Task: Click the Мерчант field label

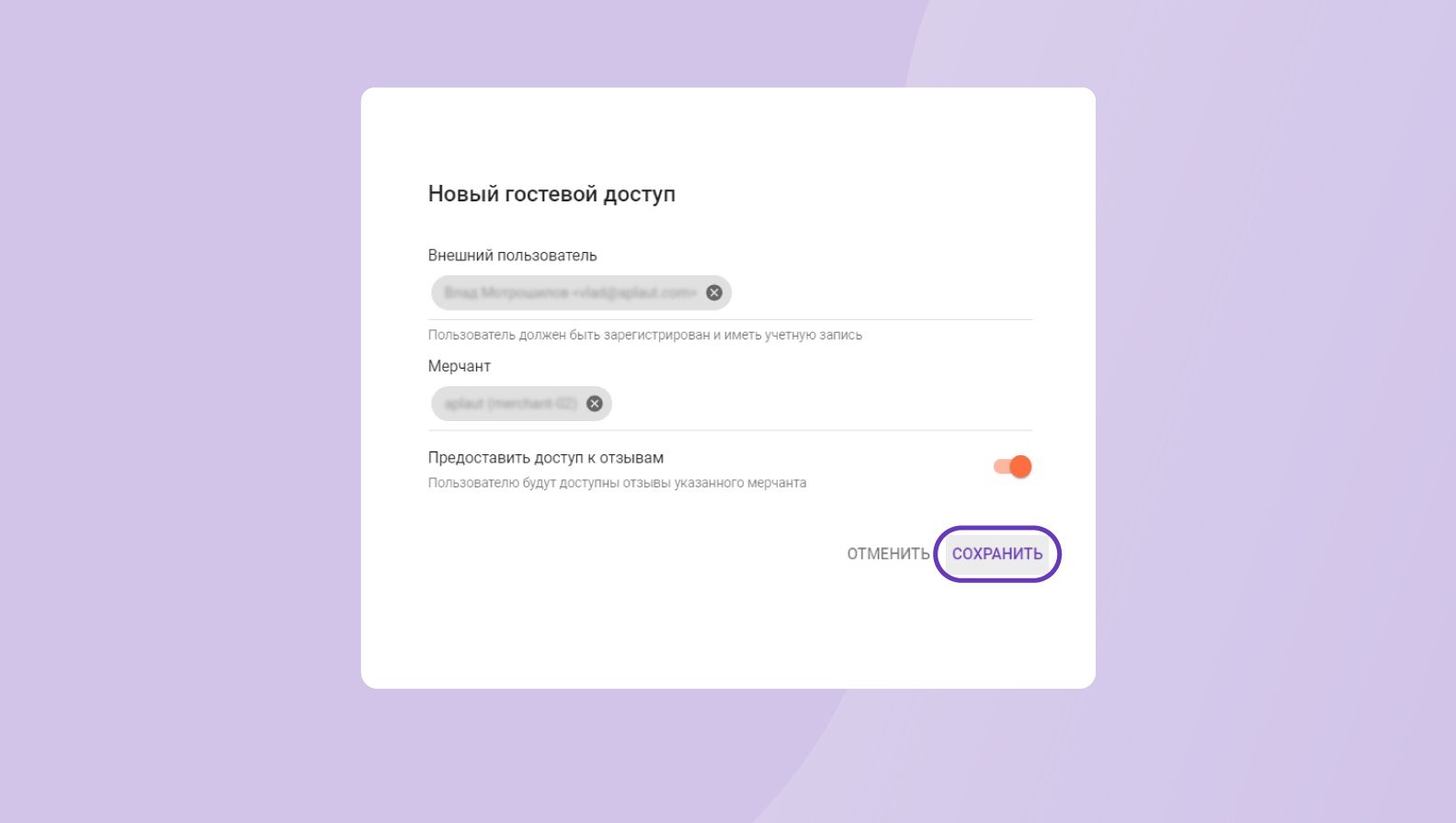Action: click(459, 366)
